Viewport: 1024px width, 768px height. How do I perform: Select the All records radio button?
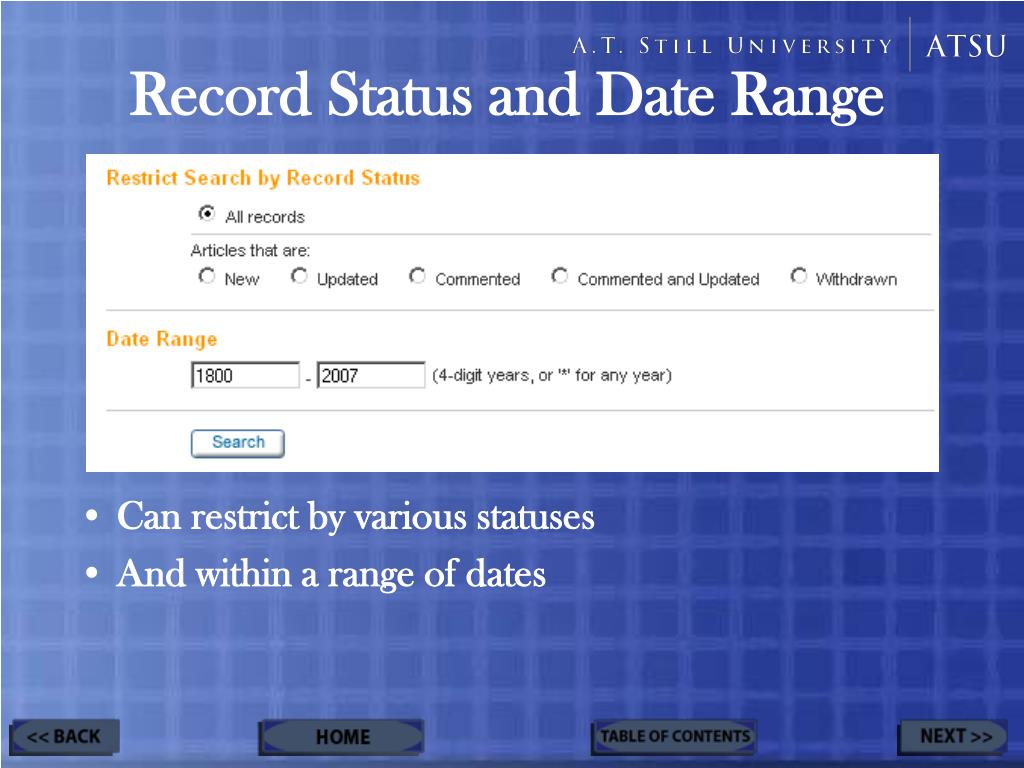[x=207, y=214]
